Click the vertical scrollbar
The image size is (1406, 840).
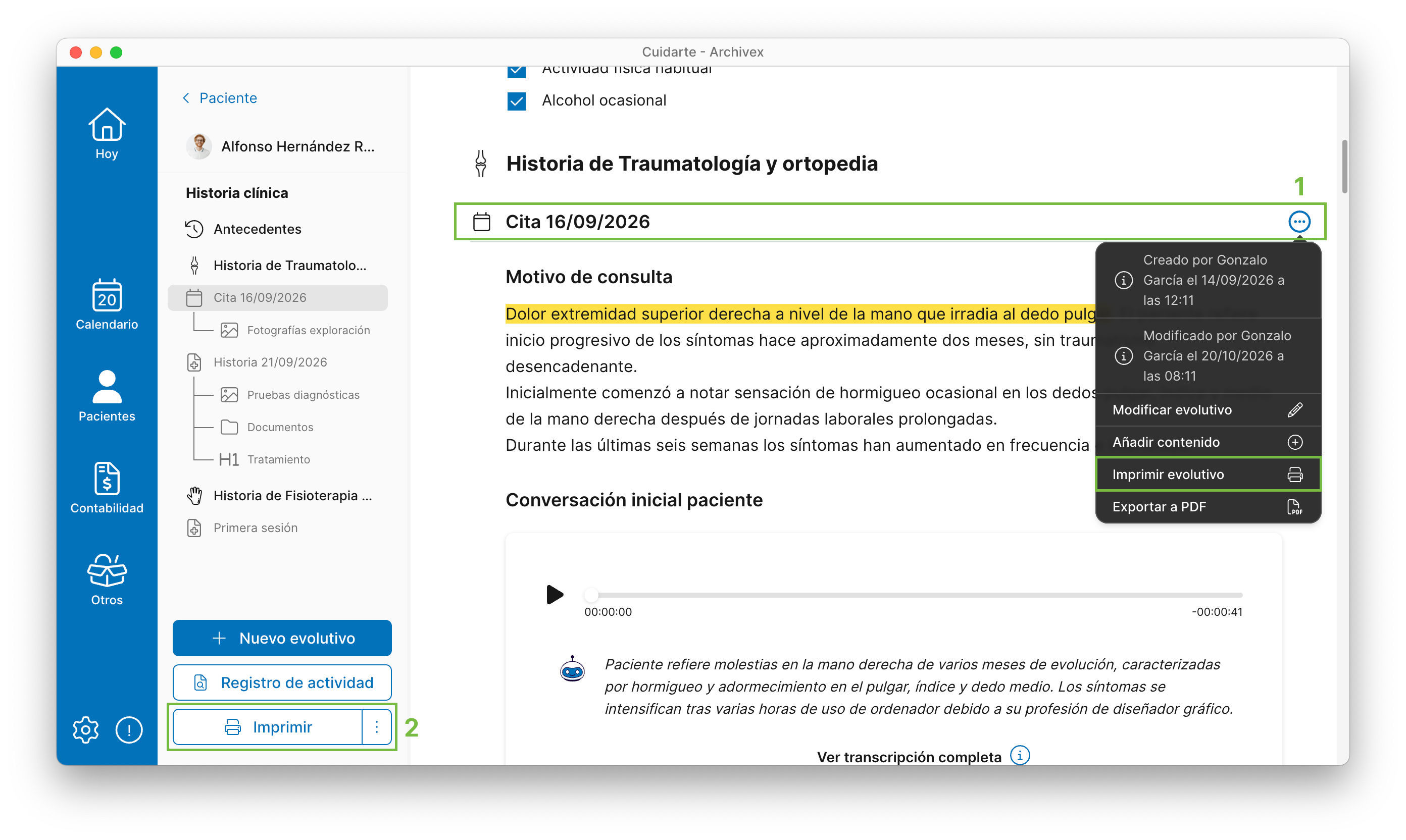point(1344,166)
